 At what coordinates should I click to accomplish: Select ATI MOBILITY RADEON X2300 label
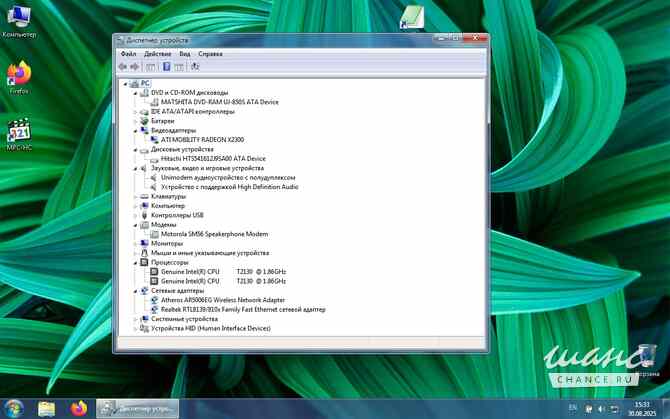203,140
